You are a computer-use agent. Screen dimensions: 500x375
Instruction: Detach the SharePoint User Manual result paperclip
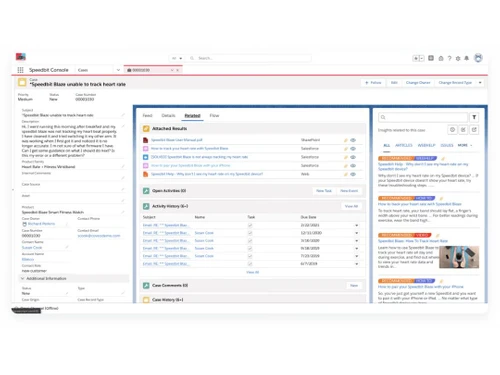(346, 140)
